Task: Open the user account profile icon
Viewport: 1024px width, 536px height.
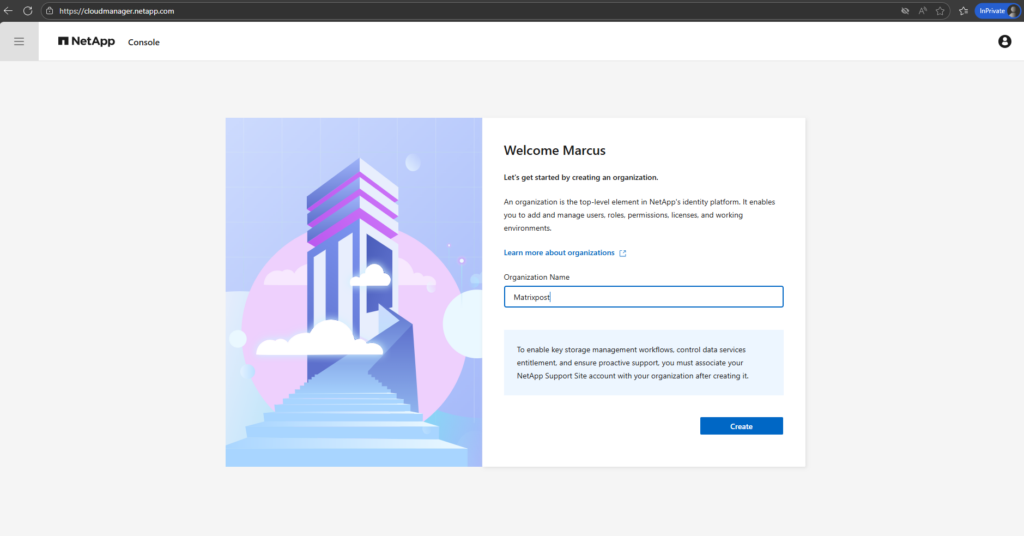Action: (x=1004, y=42)
